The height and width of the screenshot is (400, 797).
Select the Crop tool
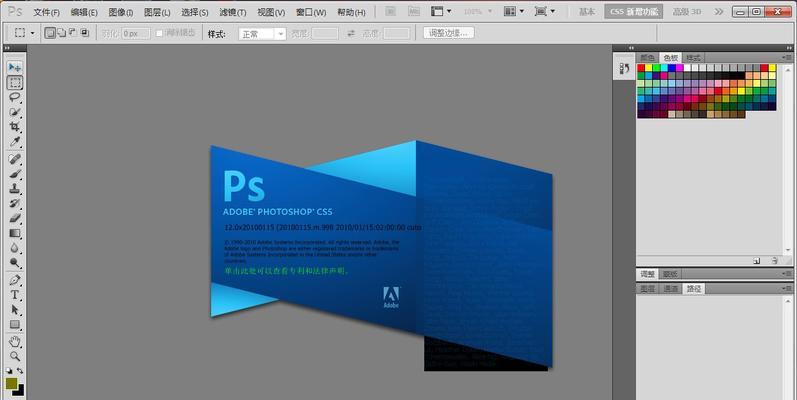pos(15,127)
